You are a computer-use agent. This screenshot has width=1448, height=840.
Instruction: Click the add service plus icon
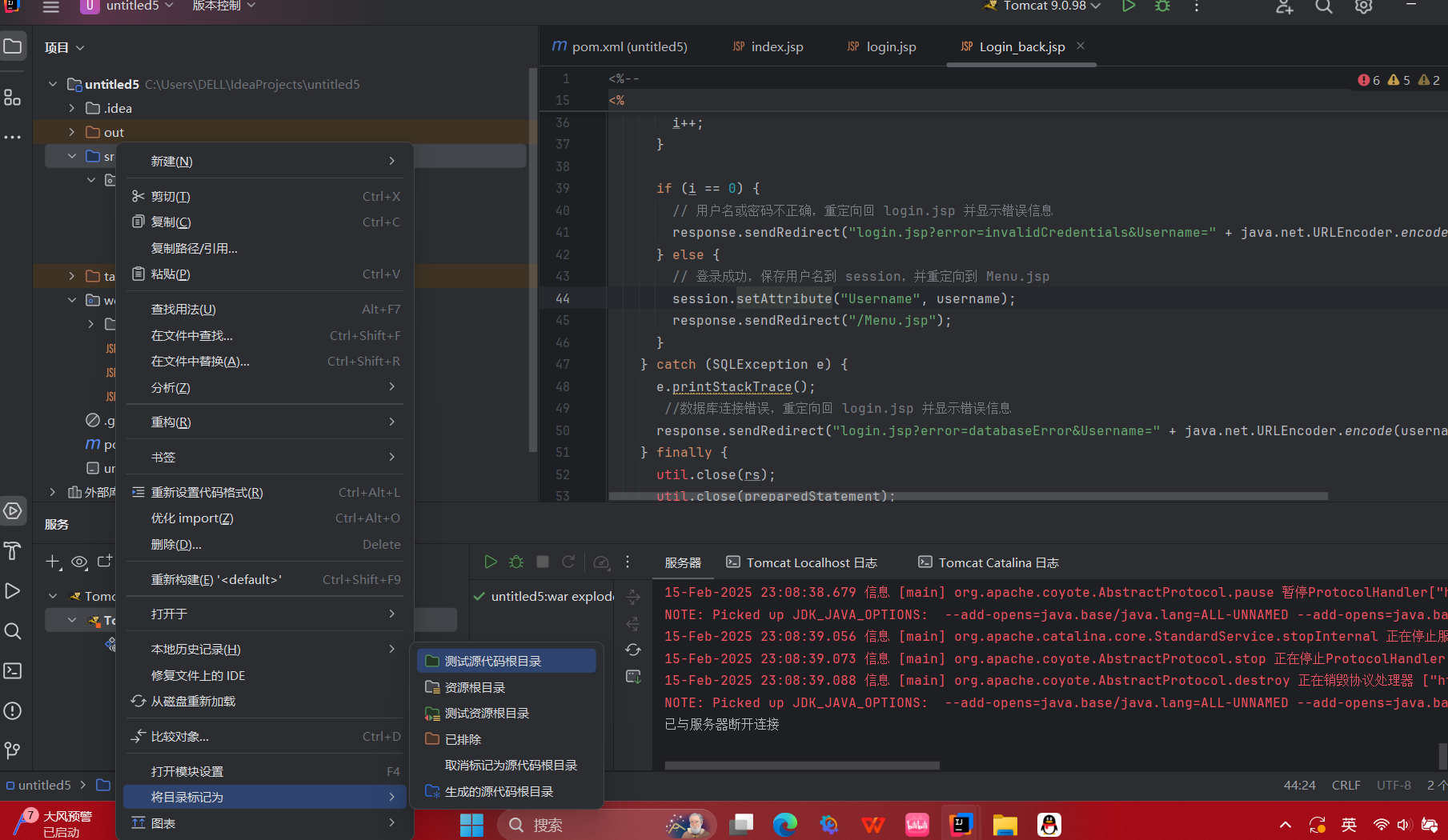[53, 562]
